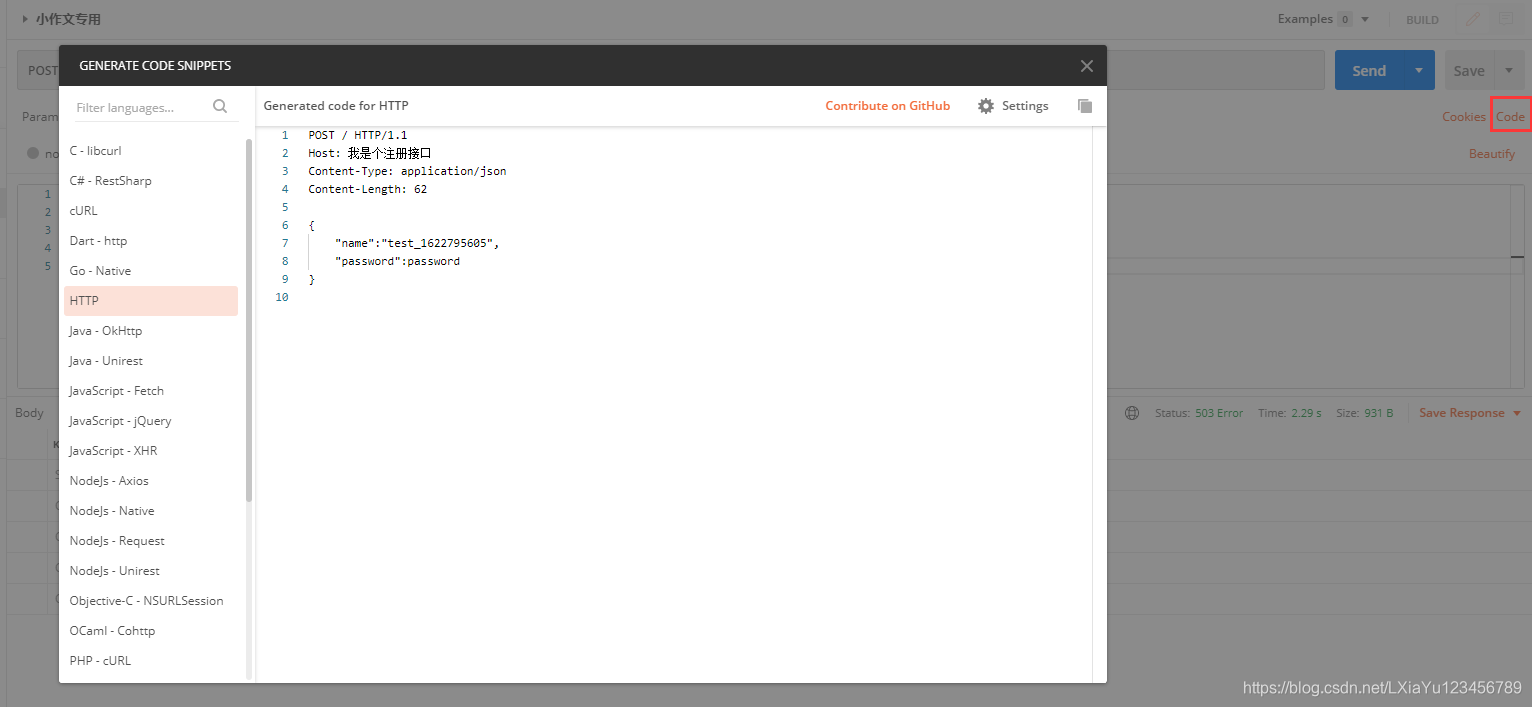The image size is (1532, 707).
Task: Copy the generated snippet to clipboard
Action: coord(1085,106)
